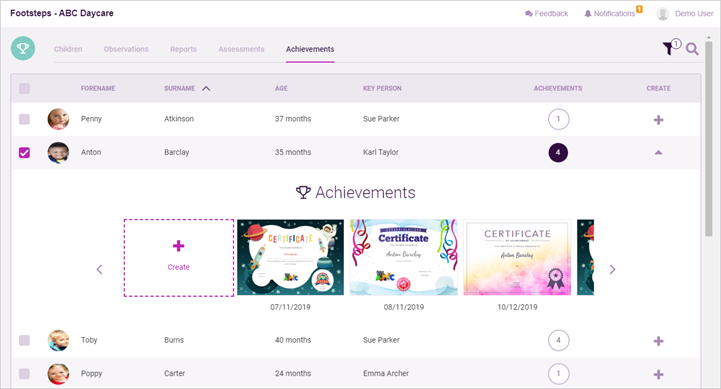Create achievement for Poppy Carter with plus
The height and width of the screenshot is (389, 721).
point(658,374)
